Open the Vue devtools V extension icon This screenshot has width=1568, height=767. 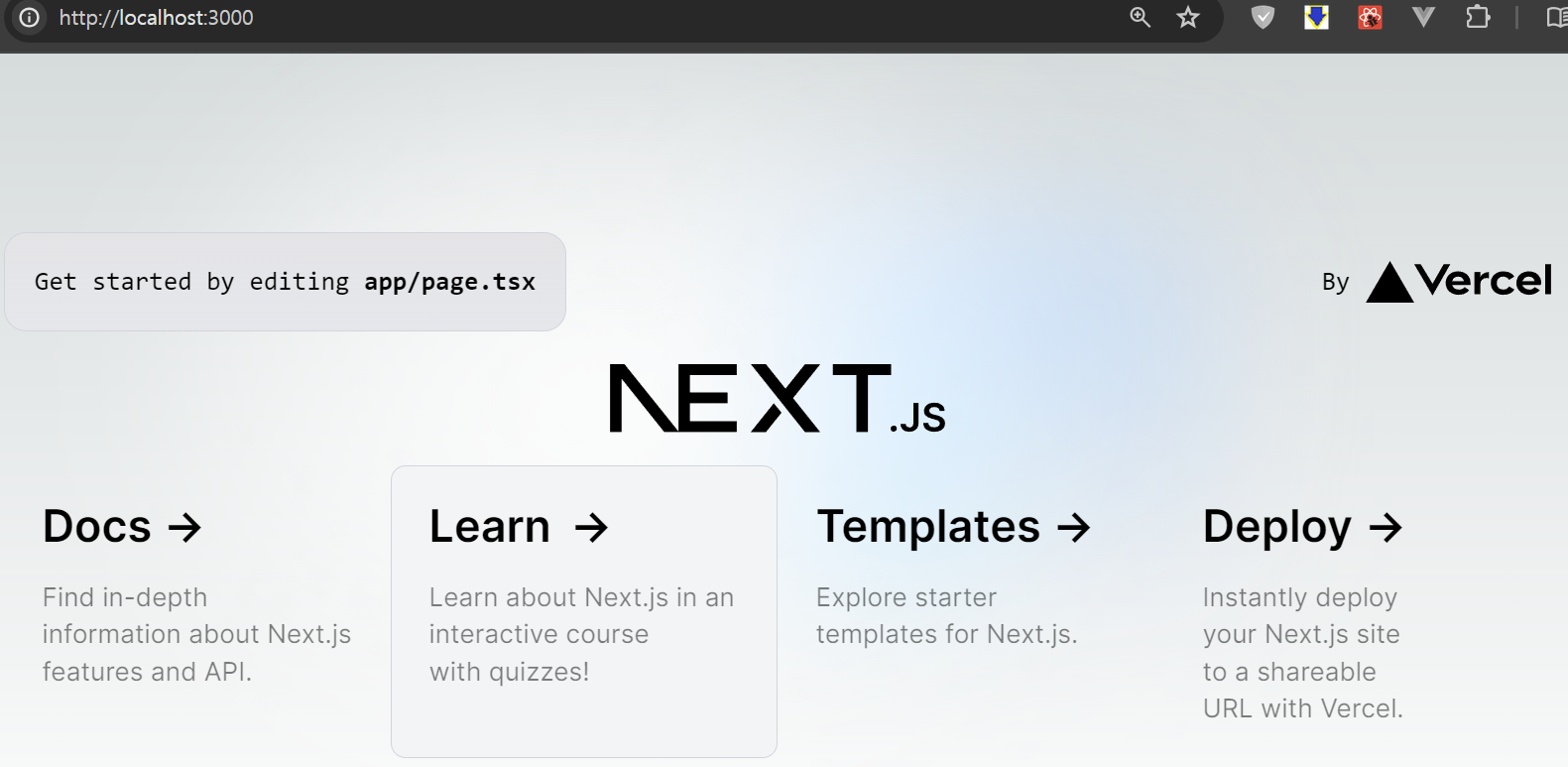pyautogui.click(x=1423, y=17)
